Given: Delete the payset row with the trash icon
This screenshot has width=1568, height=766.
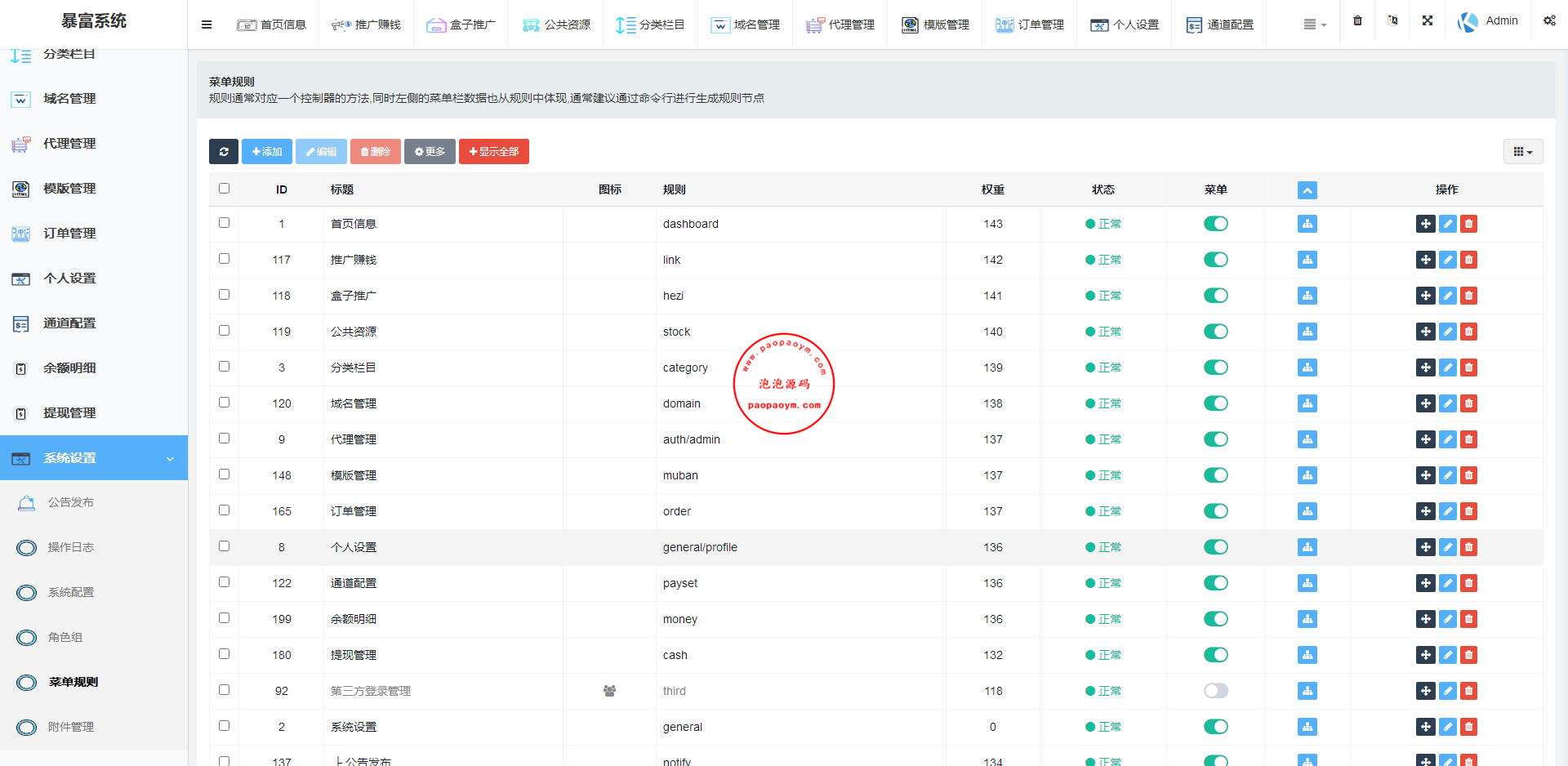Looking at the screenshot, I should coord(1468,583).
